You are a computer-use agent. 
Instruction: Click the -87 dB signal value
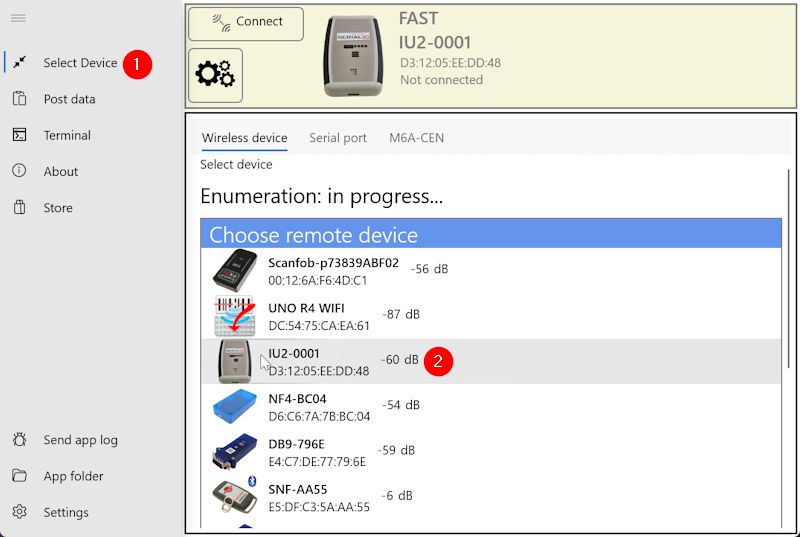(x=401, y=314)
